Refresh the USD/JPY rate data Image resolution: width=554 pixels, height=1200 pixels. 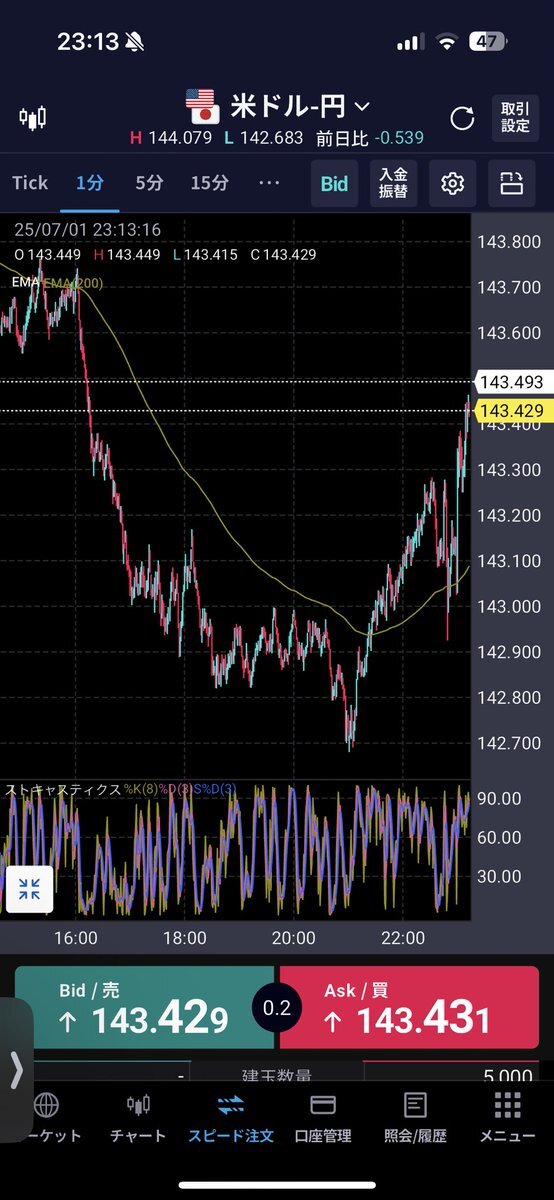(x=462, y=119)
